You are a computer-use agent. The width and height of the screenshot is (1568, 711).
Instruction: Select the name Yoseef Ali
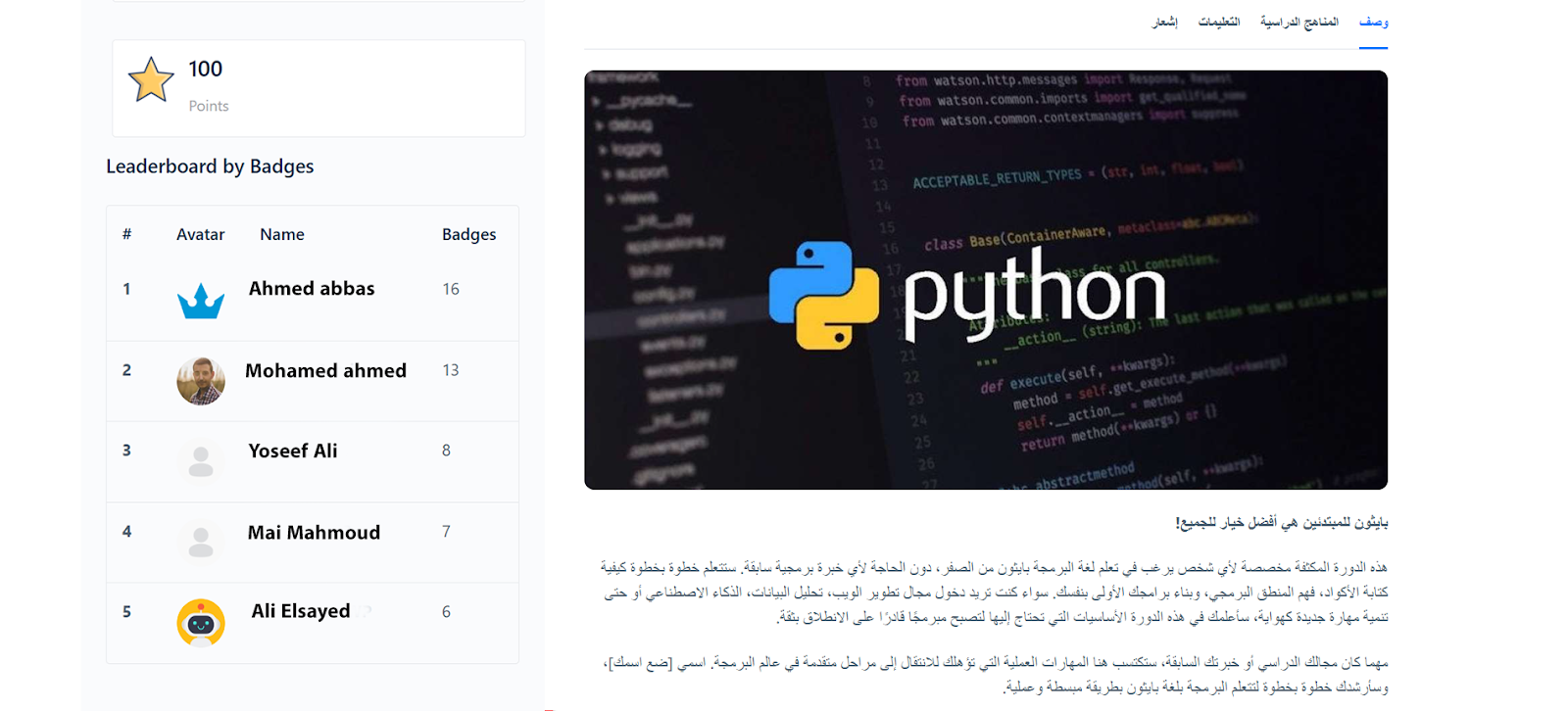click(x=293, y=451)
